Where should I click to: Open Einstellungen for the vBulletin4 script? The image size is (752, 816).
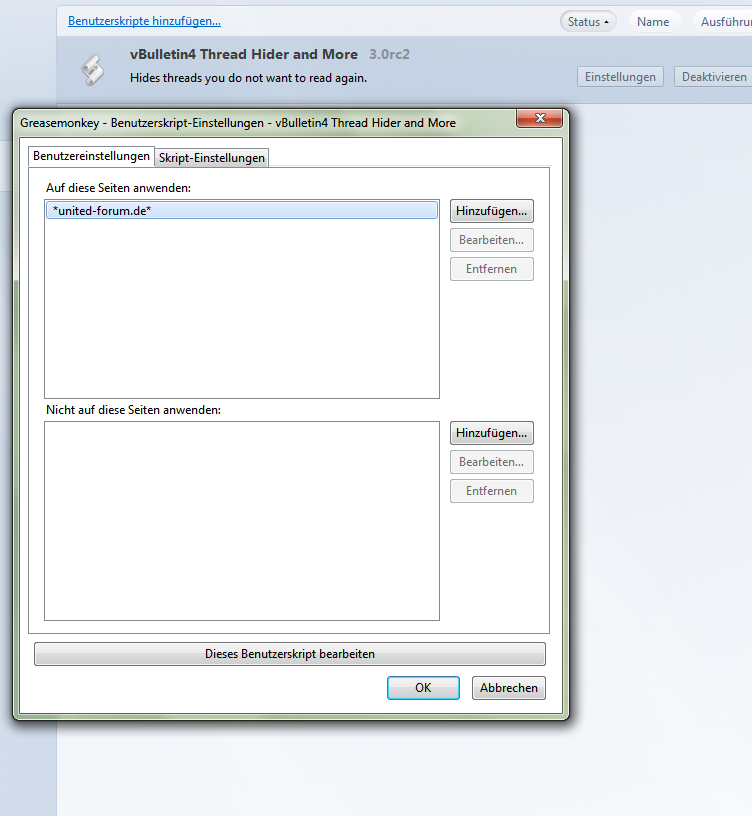coord(620,77)
